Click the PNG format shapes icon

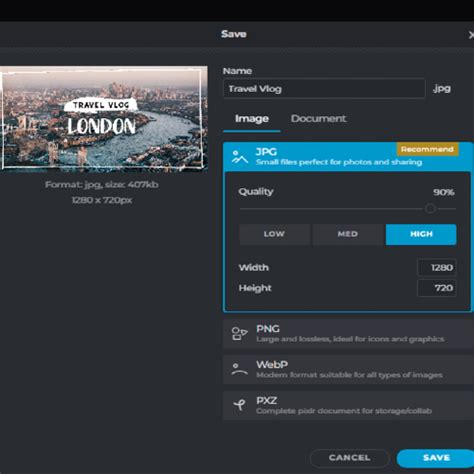[240, 334]
